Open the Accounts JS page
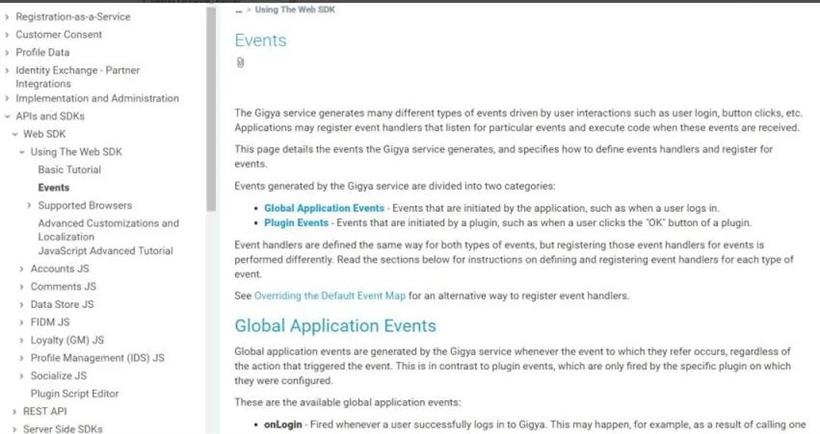This screenshot has height=434, width=820. click(60, 268)
